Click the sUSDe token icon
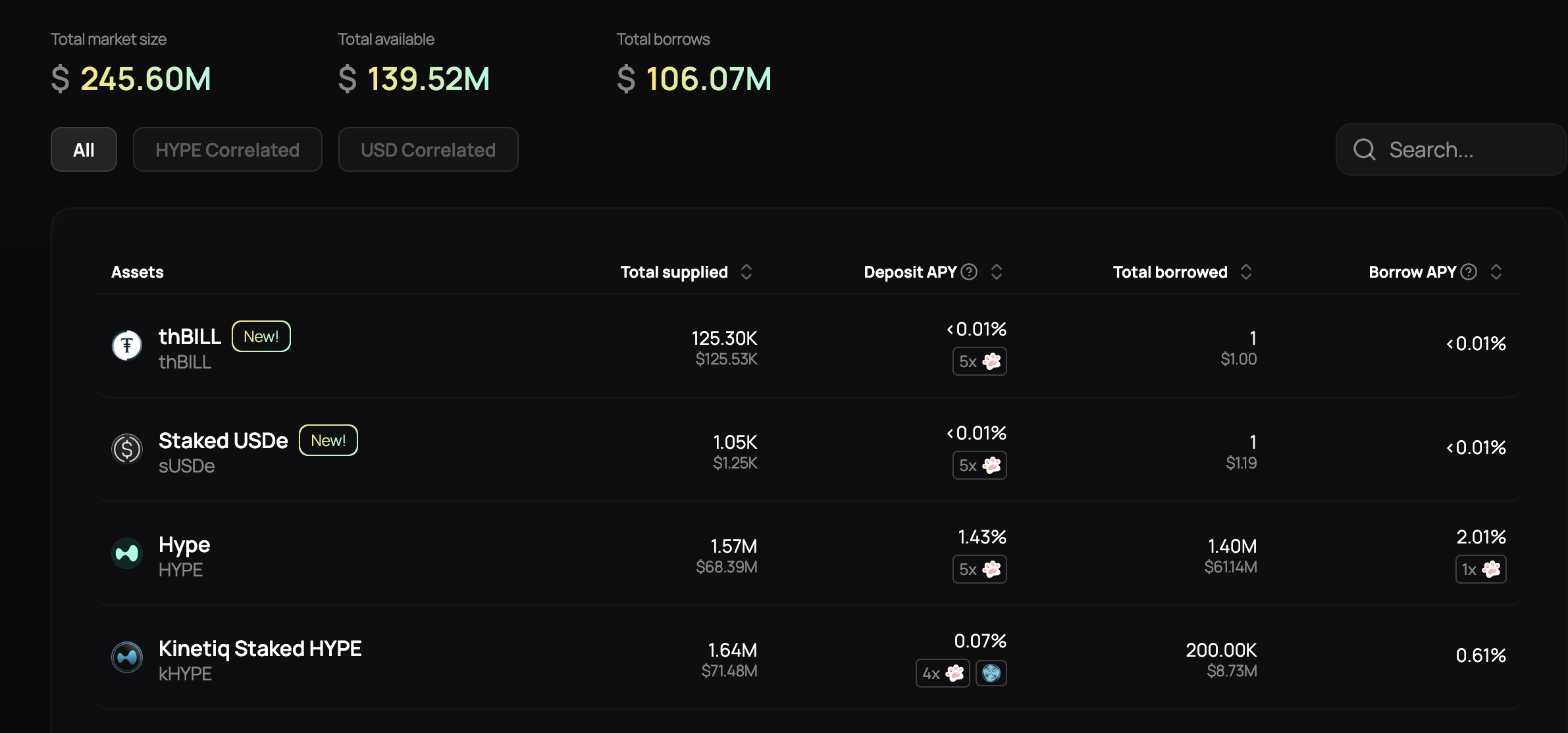 [127, 449]
